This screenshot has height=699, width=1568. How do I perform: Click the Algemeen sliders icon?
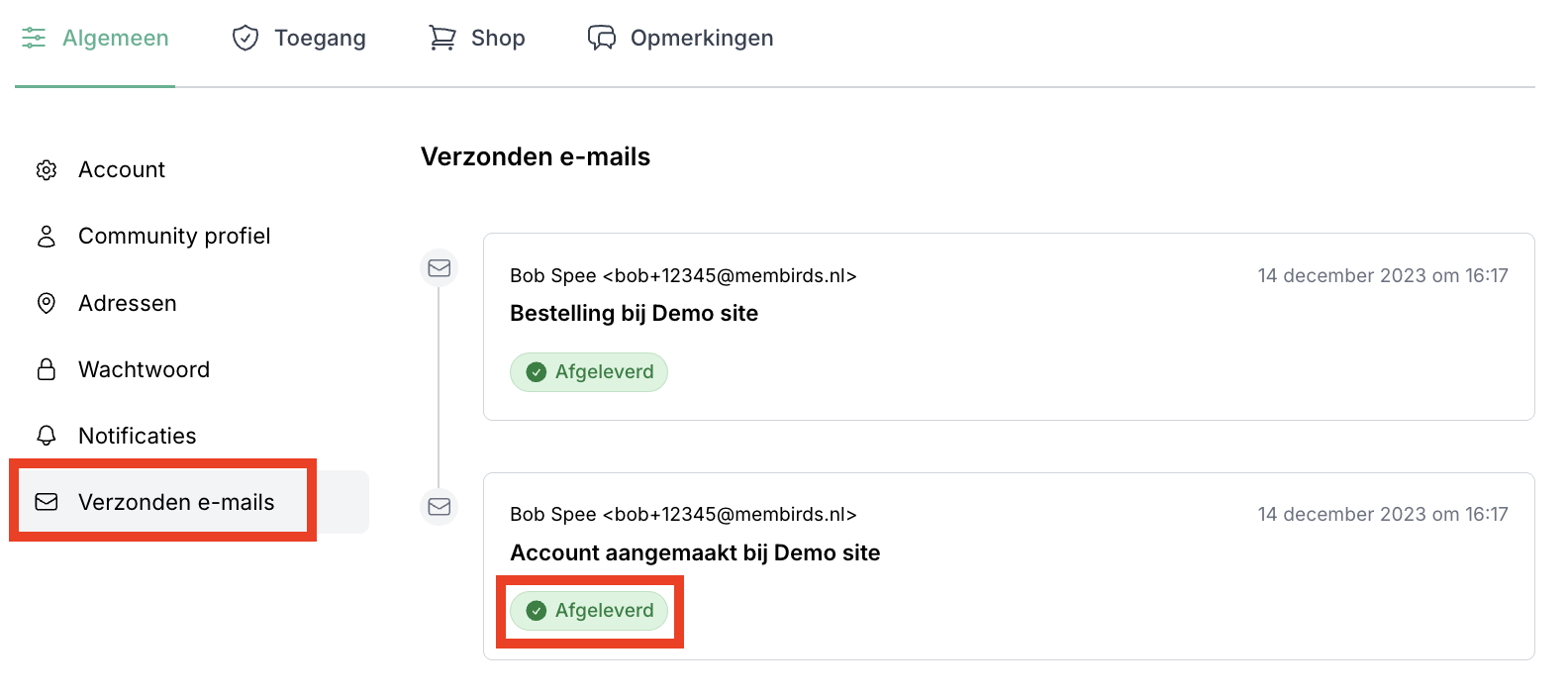click(34, 38)
